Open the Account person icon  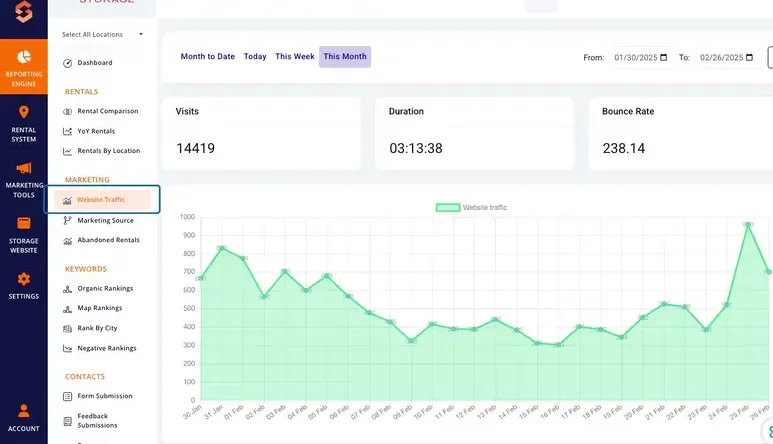[x=24, y=410]
